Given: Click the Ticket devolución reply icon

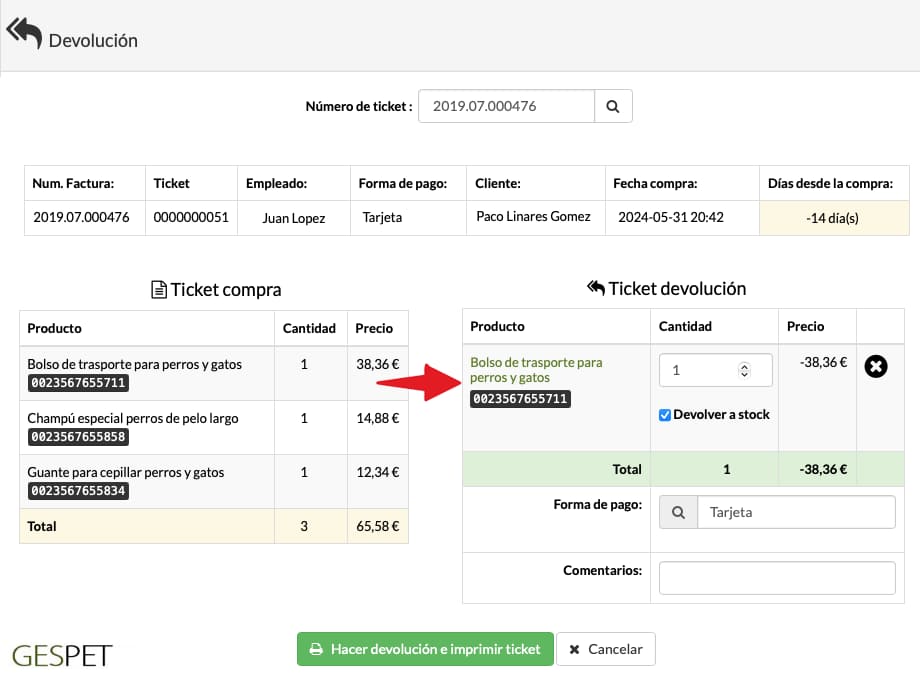Looking at the screenshot, I should click(596, 288).
